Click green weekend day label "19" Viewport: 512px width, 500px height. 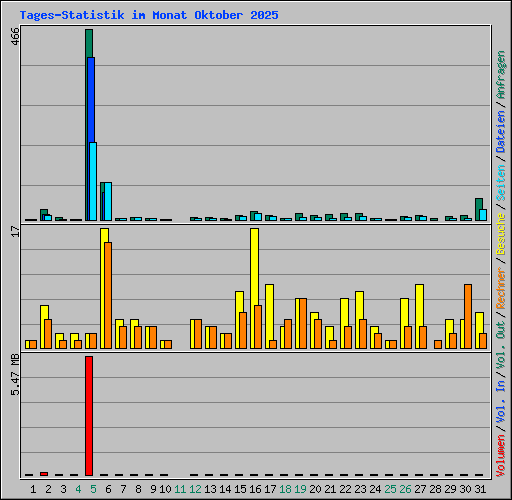click(x=300, y=489)
